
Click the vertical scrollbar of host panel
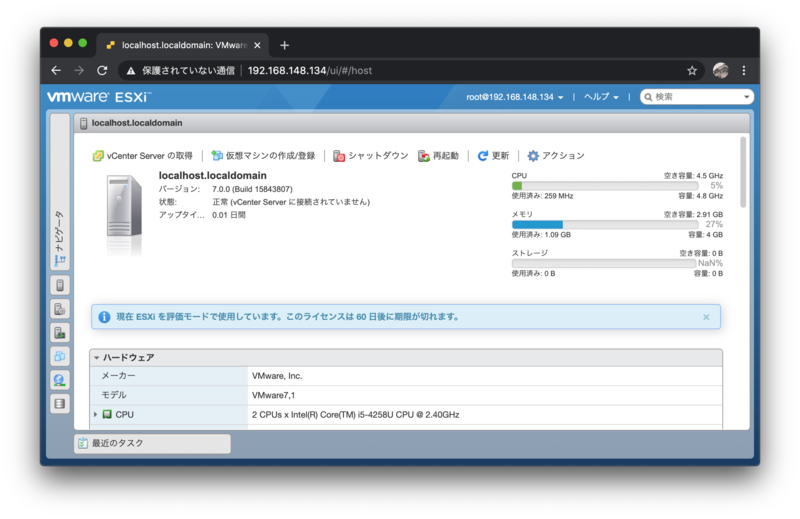(x=743, y=172)
